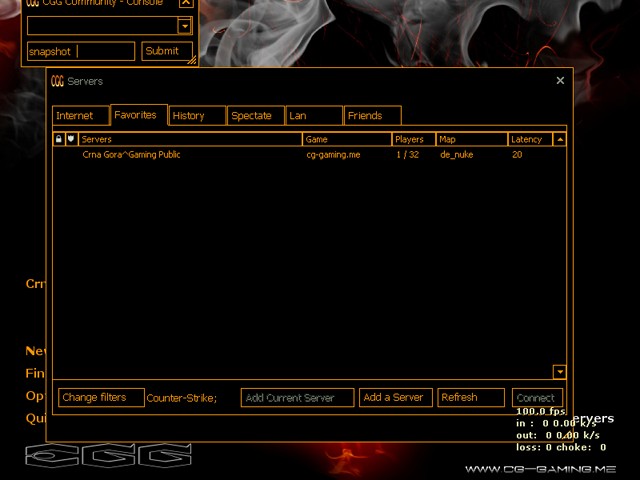The height and width of the screenshot is (480, 640).
Task: Connect to the selected server
Action: point(538,398)
